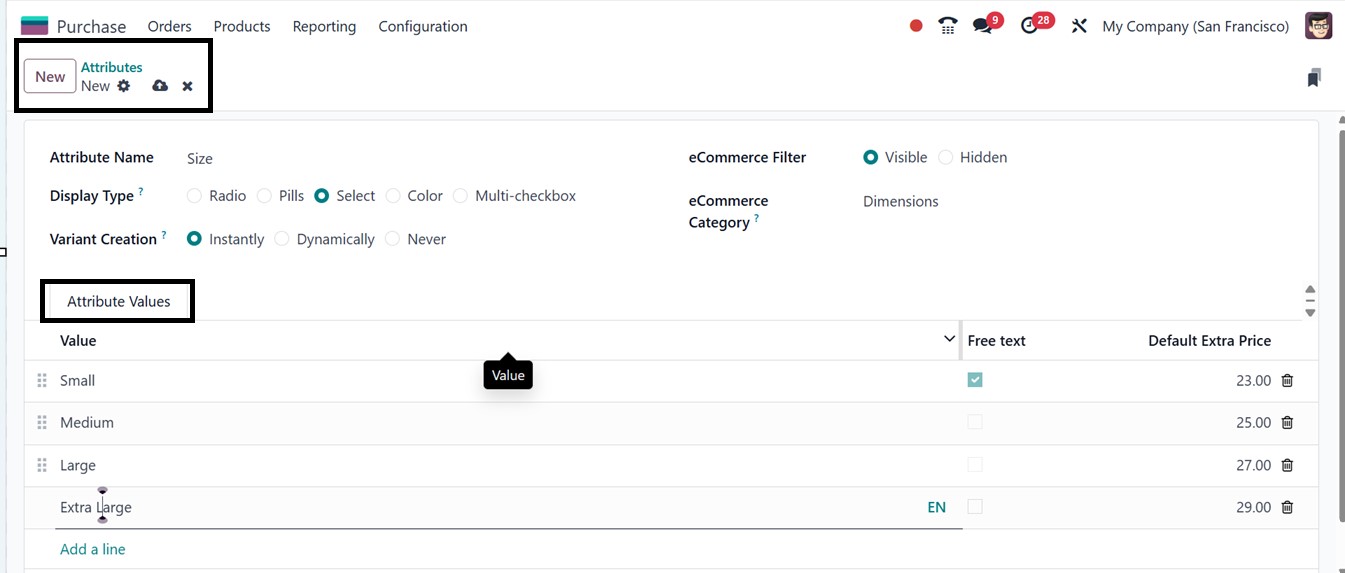
Task: Click the New button
Action: 50,77
